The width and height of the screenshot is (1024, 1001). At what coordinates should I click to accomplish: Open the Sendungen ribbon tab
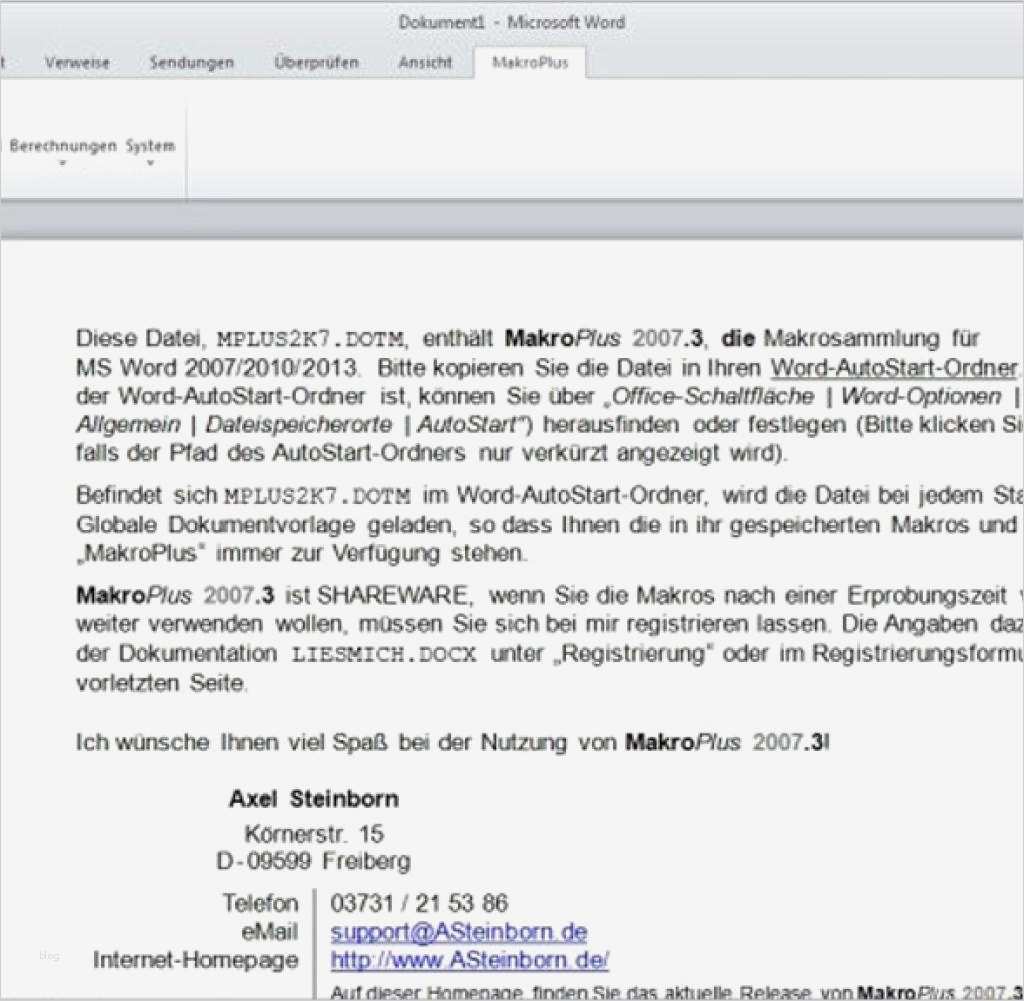(191, 63)
